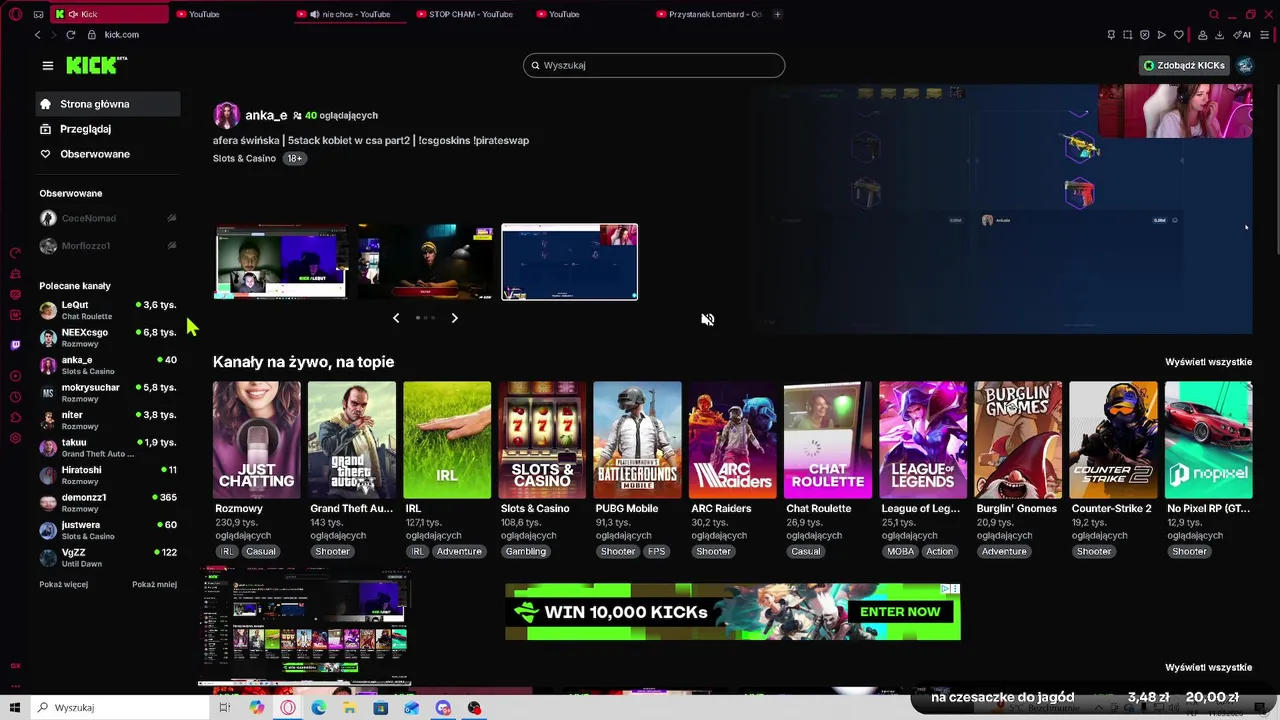1280x720 pixels.
Task: Open the AI assistant toolbar icon
Action: [1242, 35]
